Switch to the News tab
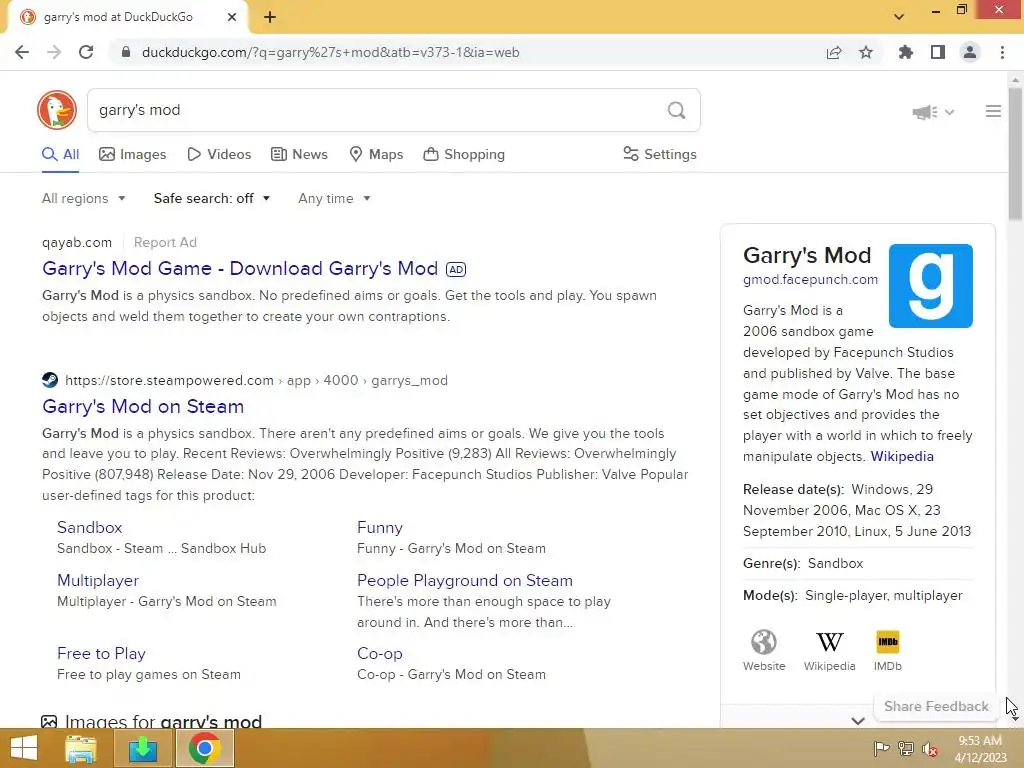Viewport: 1024px width, 768px height. click(299, 155)
